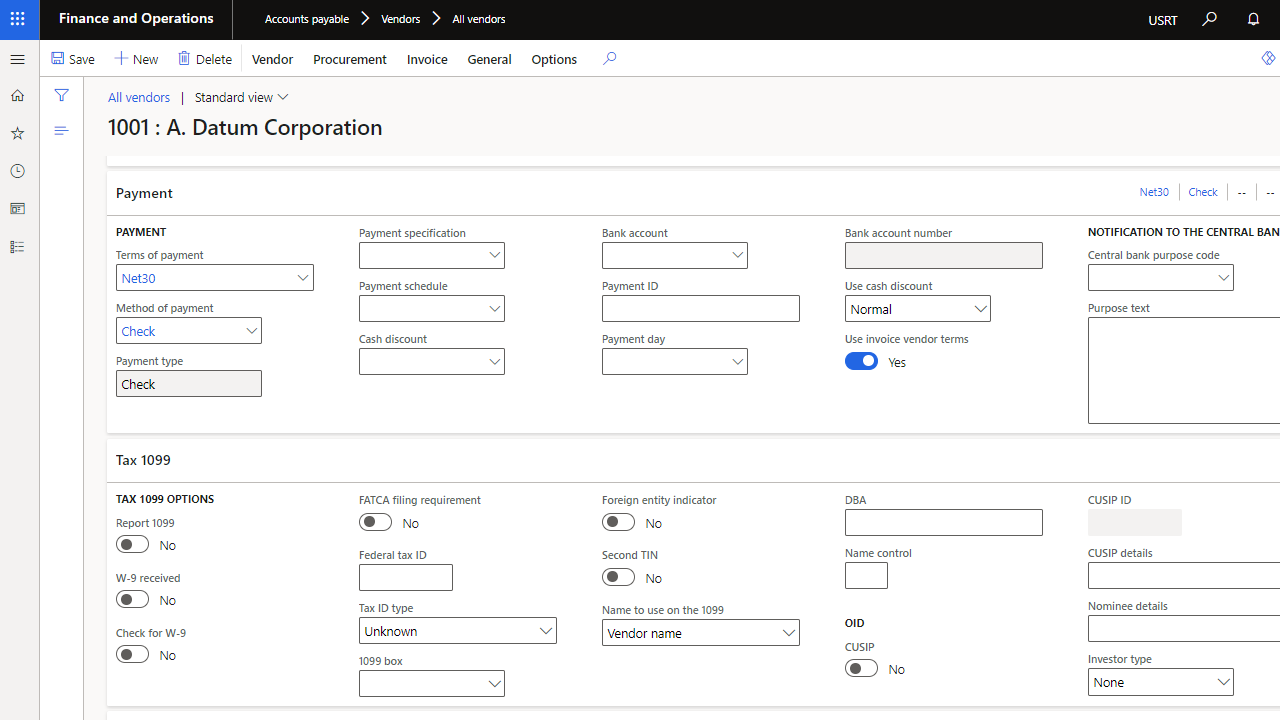Open Workspaces icon in left sidebar

click(x=17, y=209)
